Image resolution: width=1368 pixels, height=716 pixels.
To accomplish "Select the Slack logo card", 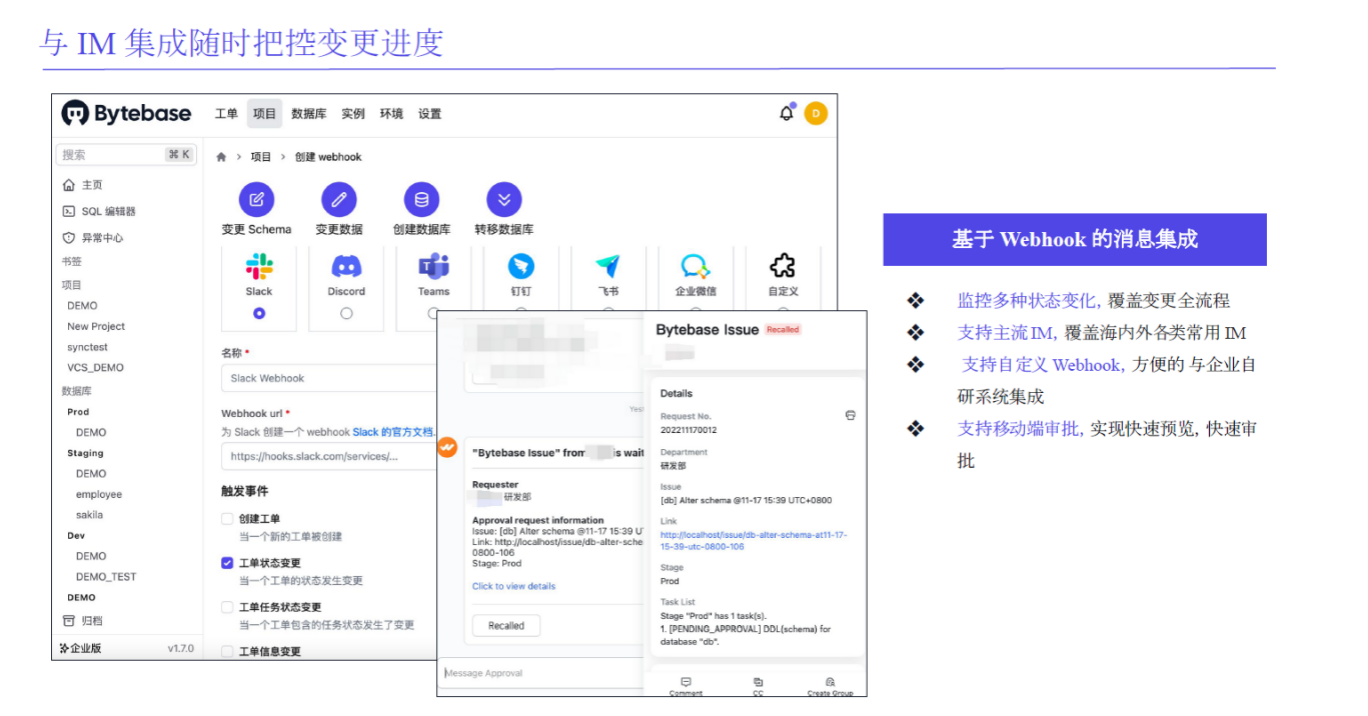I will (259, 266).
